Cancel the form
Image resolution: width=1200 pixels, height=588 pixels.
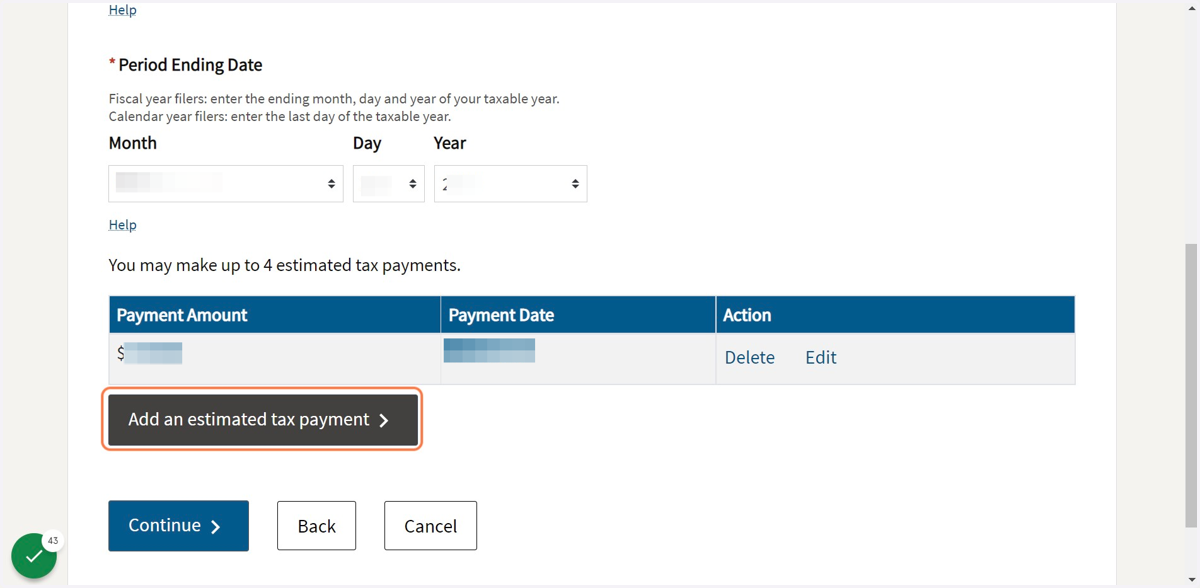pyautogui.click(x=431, y=526)
